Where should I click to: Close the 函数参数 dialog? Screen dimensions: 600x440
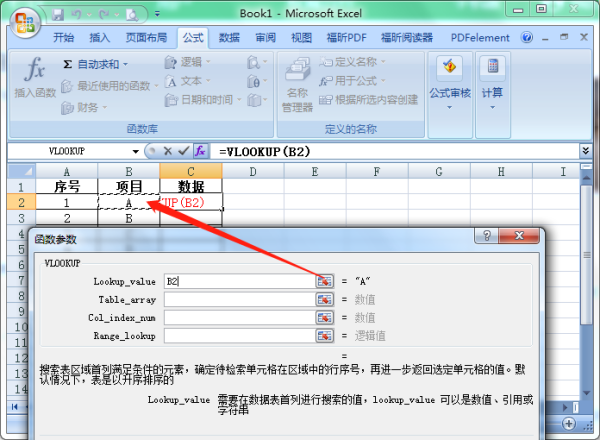coord(519,236)
